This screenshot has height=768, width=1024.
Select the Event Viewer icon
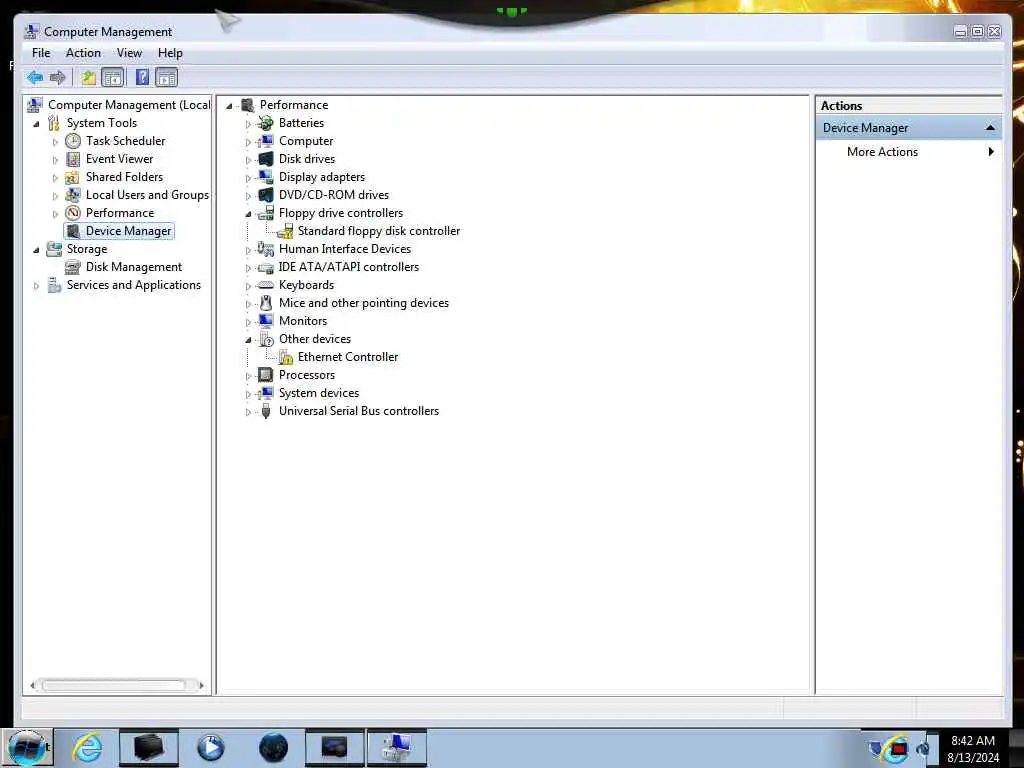(x=73, y=159)
